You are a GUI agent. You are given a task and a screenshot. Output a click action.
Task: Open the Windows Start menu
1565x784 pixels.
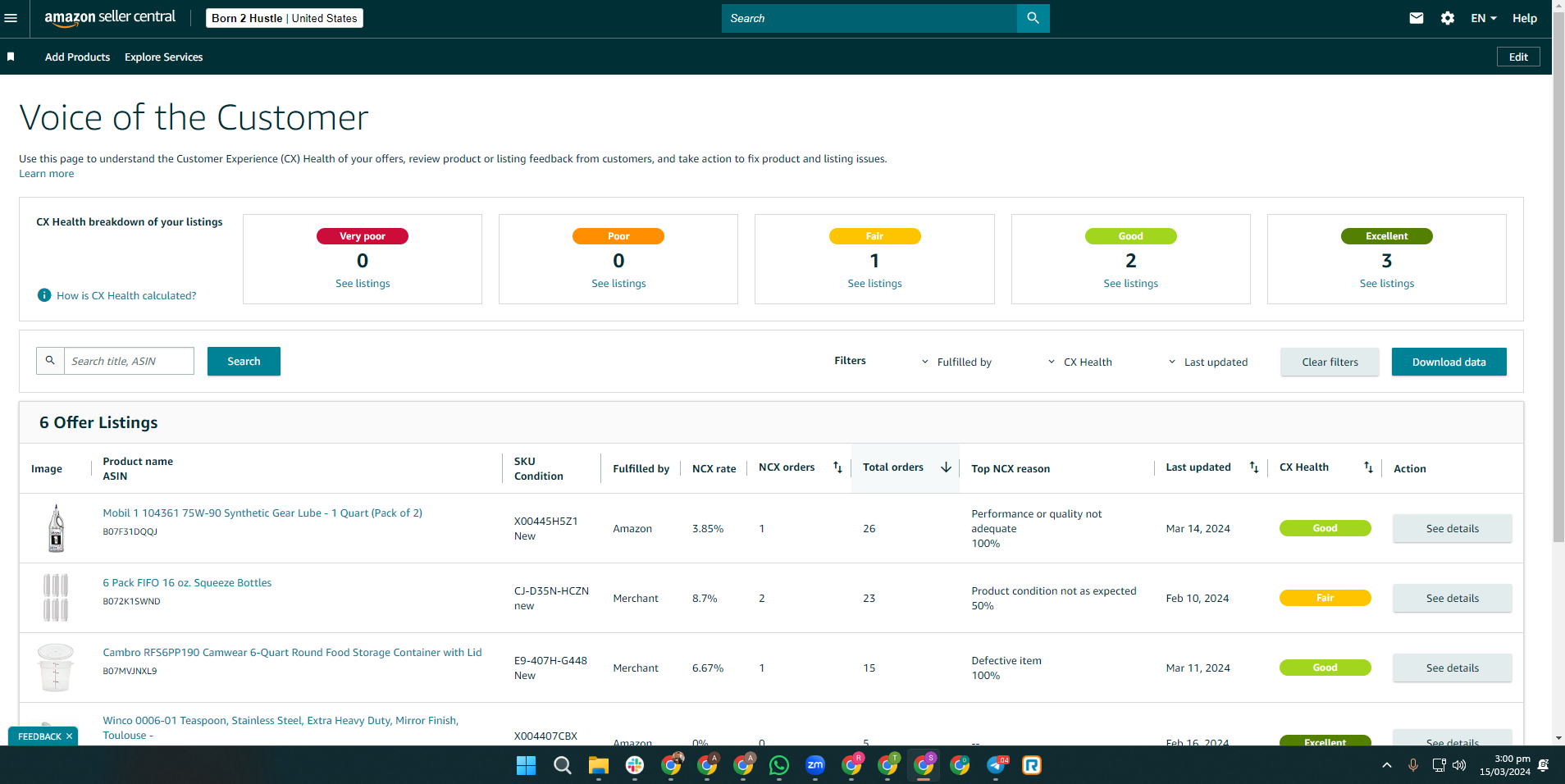click(x=526, y=766)
